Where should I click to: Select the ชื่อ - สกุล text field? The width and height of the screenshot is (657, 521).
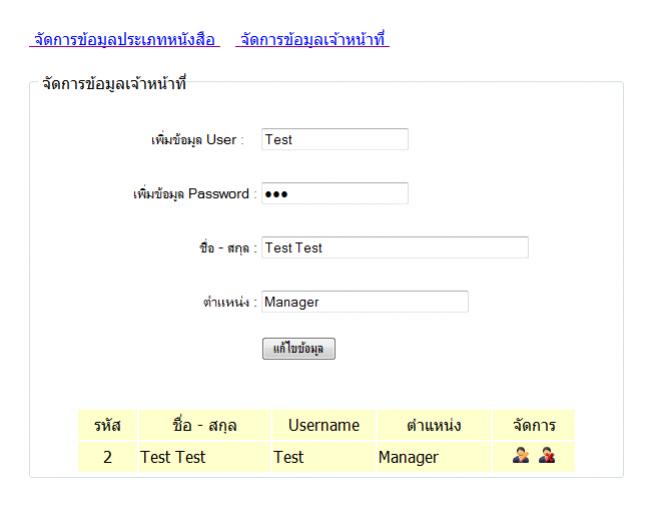(394, 248)
